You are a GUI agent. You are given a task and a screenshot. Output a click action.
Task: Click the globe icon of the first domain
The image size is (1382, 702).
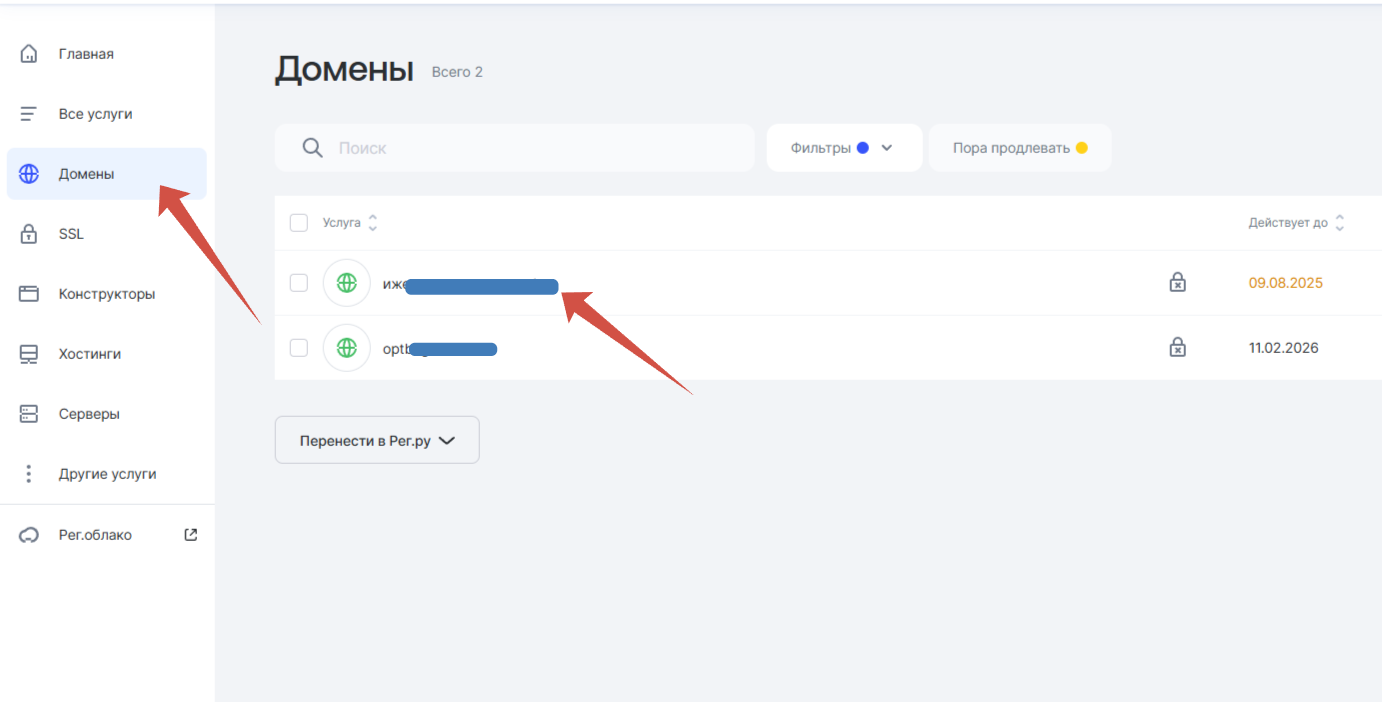346,283
